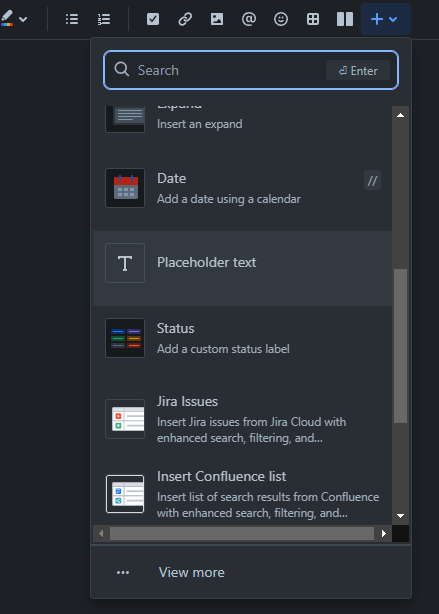
Task: Click the Date calendar icon
Action: click(x=125, y=188)
